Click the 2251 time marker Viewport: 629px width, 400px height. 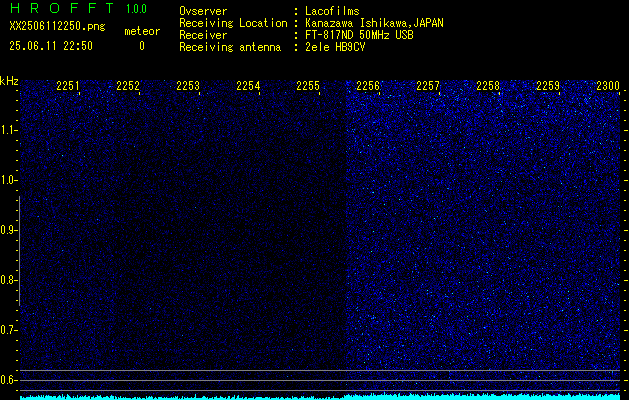tap(68, 86)
